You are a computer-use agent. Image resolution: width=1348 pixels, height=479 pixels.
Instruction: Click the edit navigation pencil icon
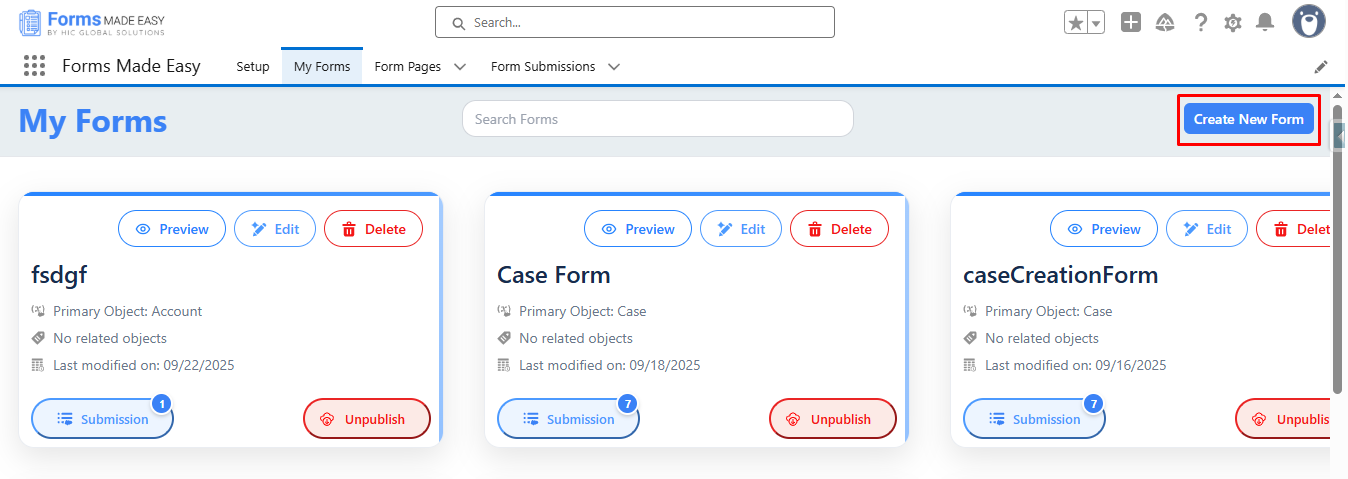1321,67
